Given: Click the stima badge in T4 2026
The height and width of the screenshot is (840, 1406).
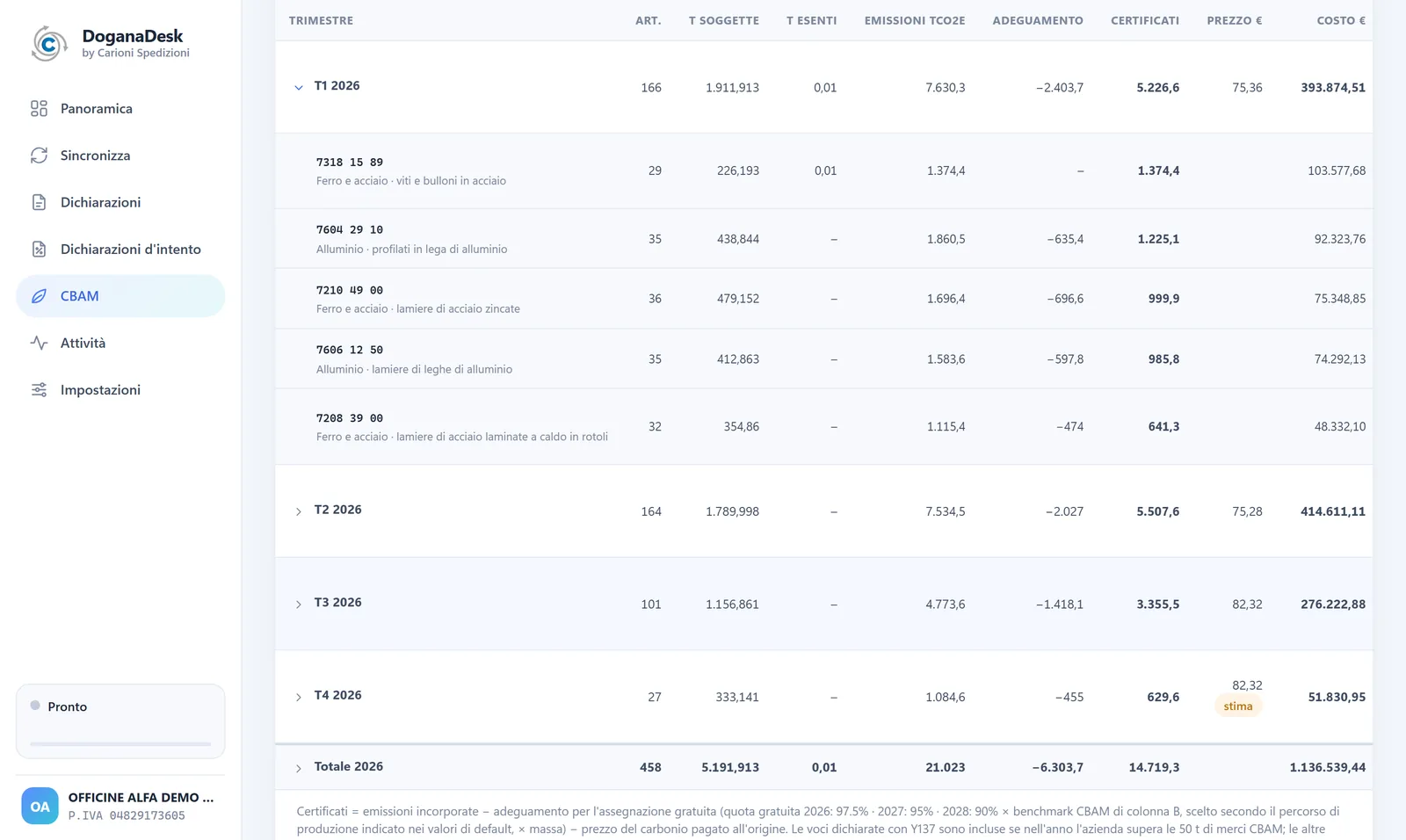Looking at the screenshot, I should (1238, 706).
